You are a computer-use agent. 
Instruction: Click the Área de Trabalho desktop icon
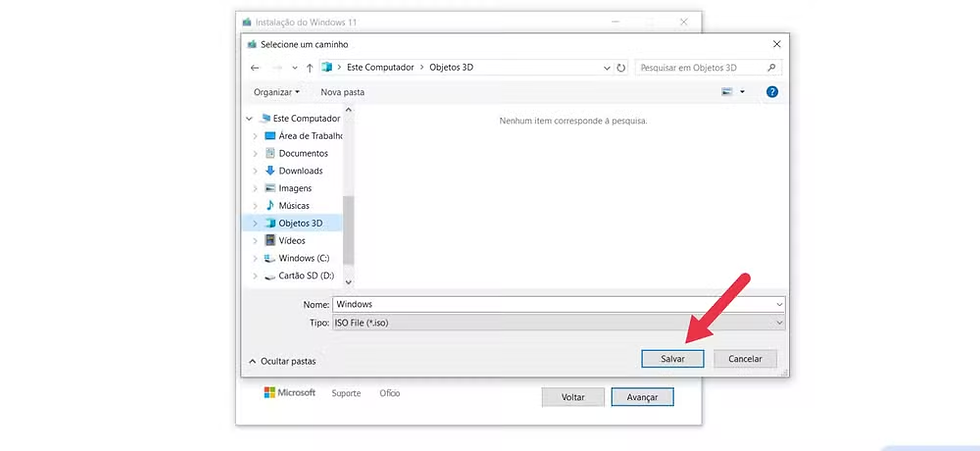point(270,136)
